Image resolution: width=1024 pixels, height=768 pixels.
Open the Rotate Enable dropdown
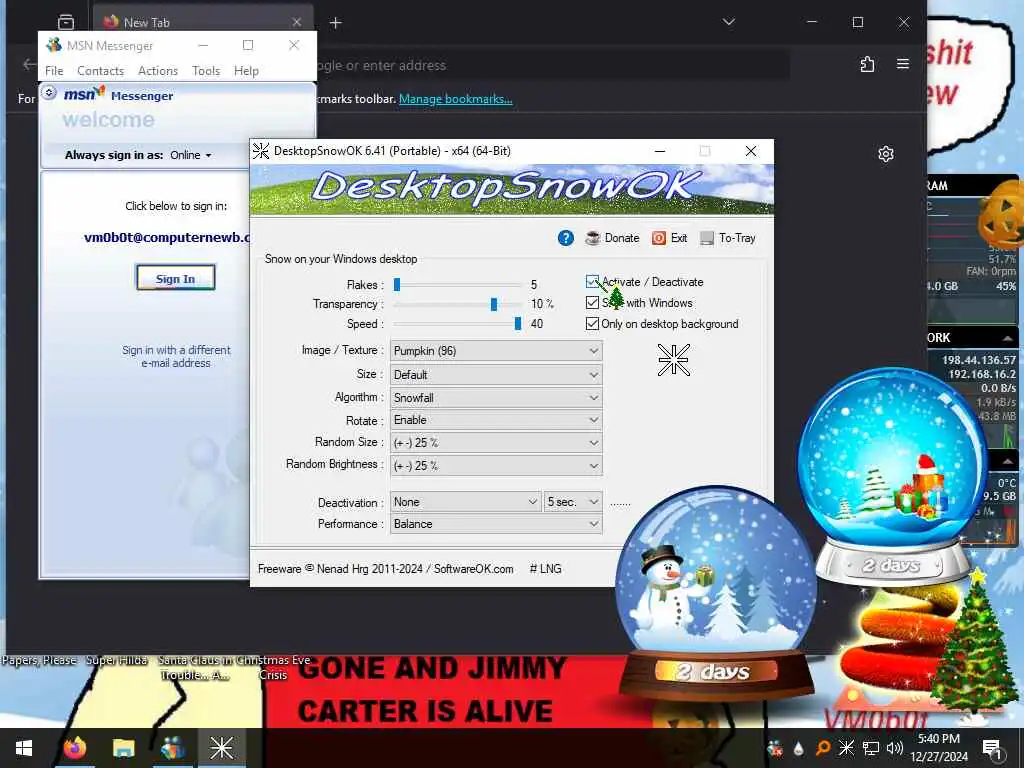pos(496,420)
